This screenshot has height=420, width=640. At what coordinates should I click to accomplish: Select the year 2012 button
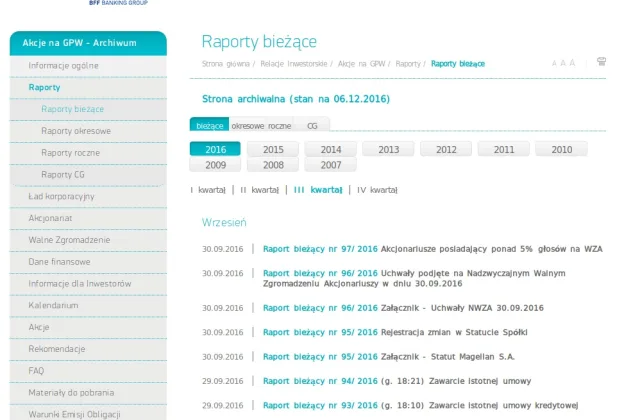tap(446, 149)
